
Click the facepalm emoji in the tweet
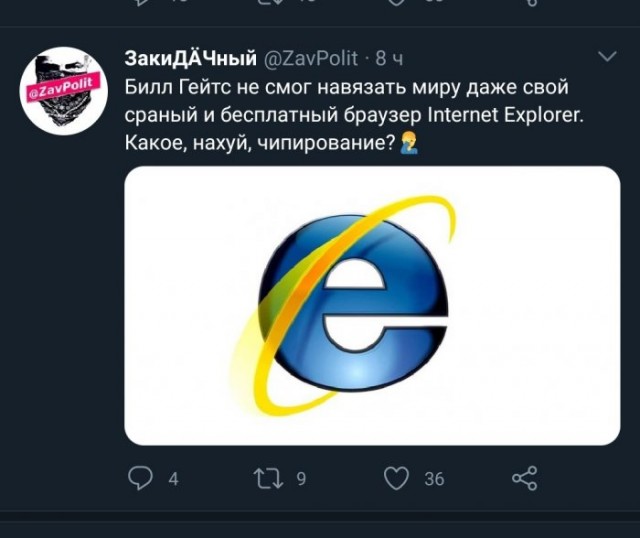(408, 145)
